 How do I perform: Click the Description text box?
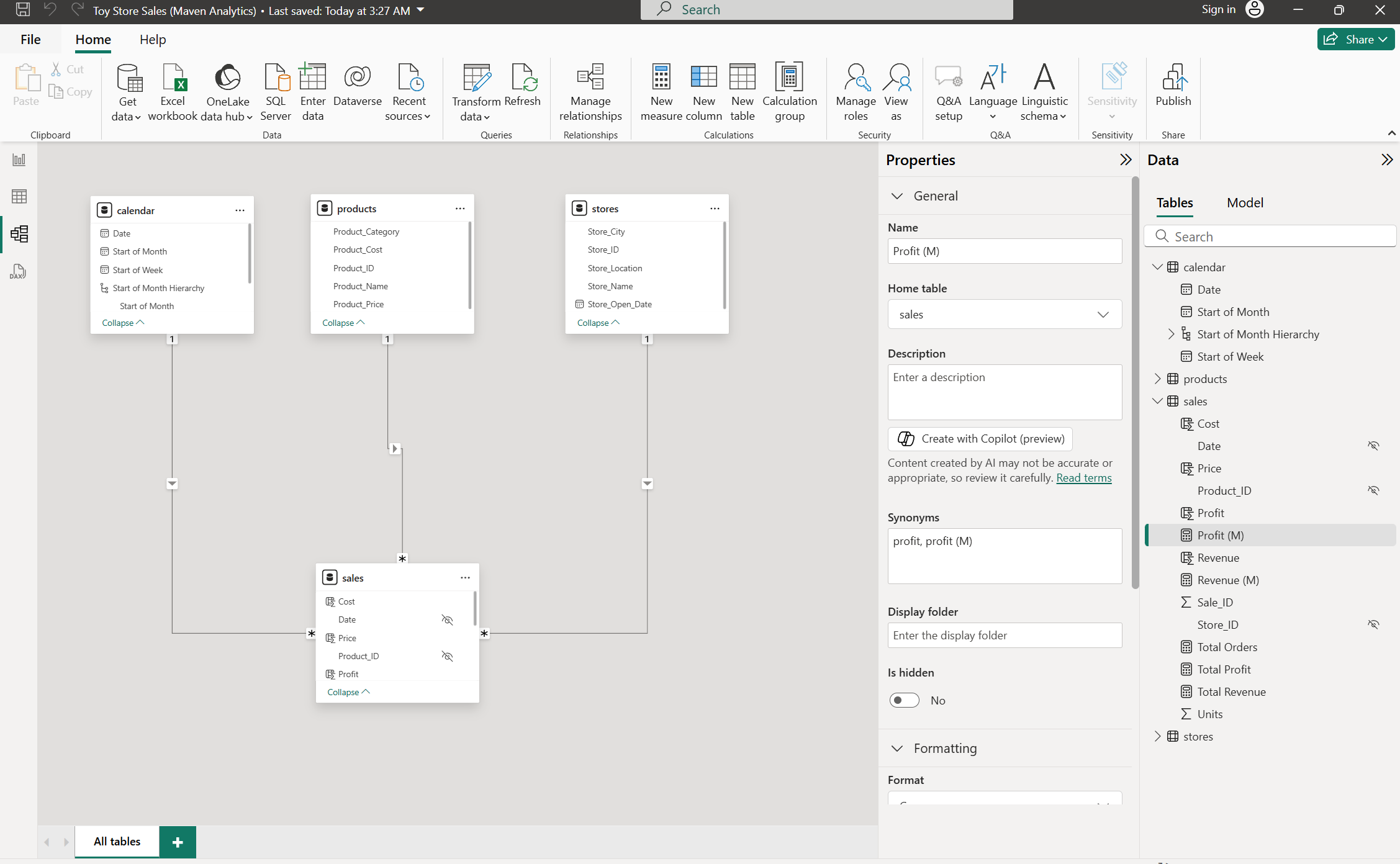pos(1005,392)
